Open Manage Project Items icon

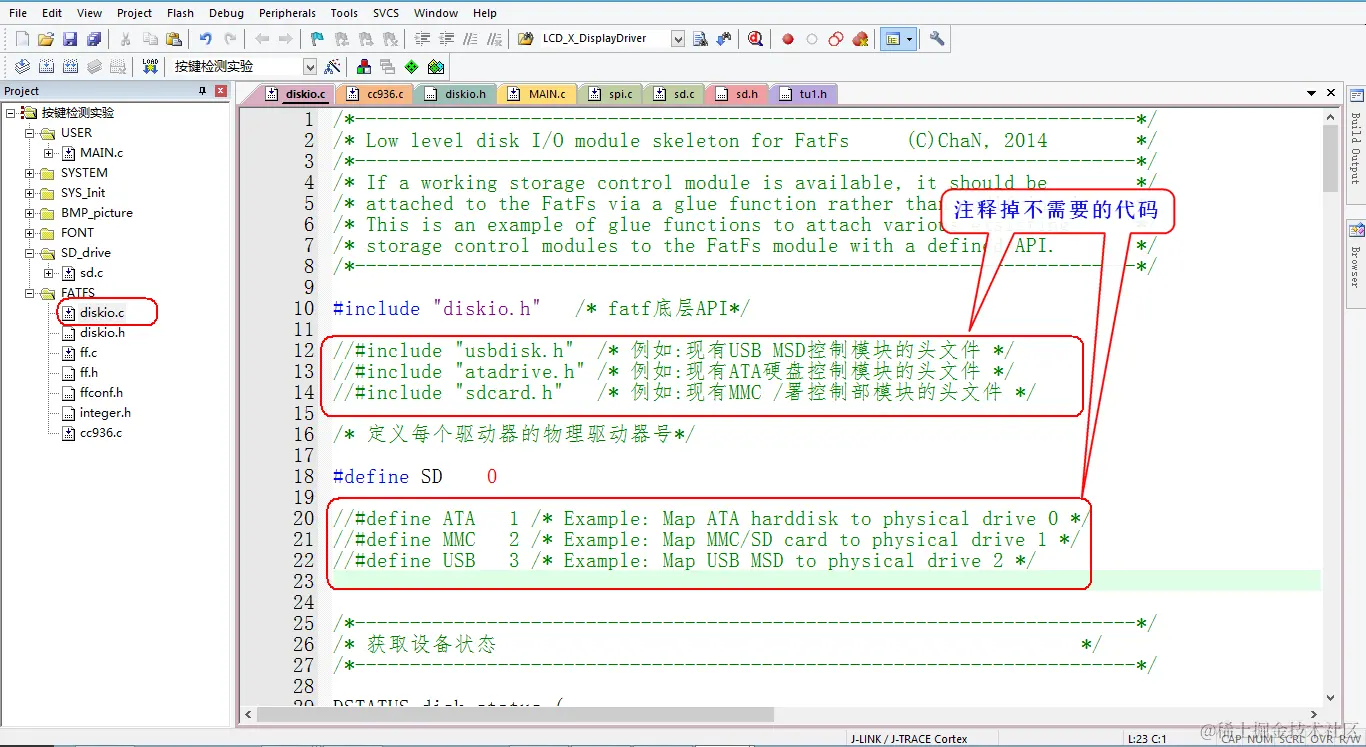coord(364,67)
